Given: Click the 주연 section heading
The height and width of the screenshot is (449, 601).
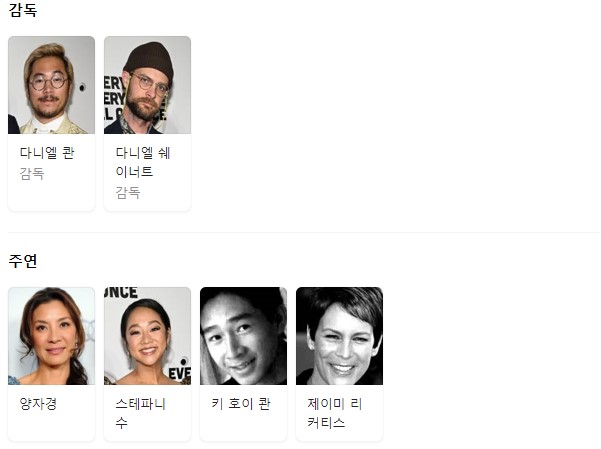Looking at the screenshot, I should (23, 261).
